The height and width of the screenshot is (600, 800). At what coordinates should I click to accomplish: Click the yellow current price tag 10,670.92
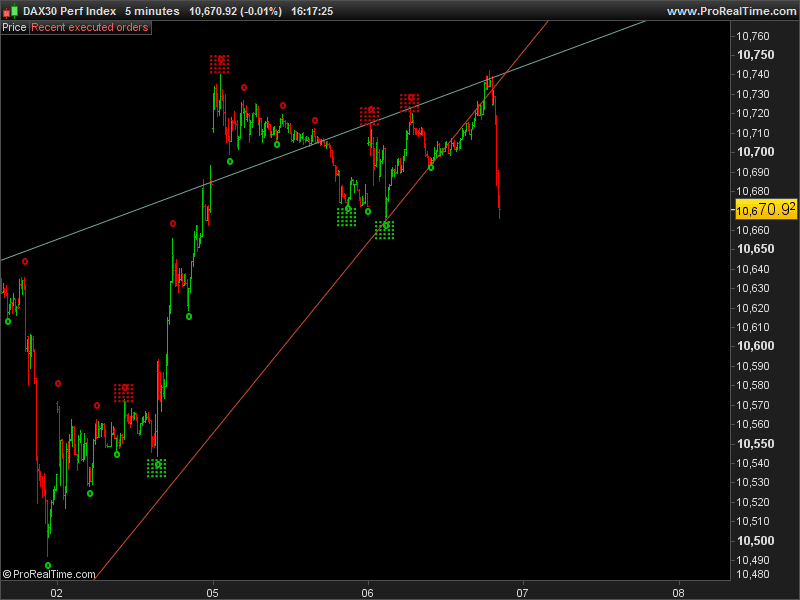pyautogui.click(x=765, y=209)
